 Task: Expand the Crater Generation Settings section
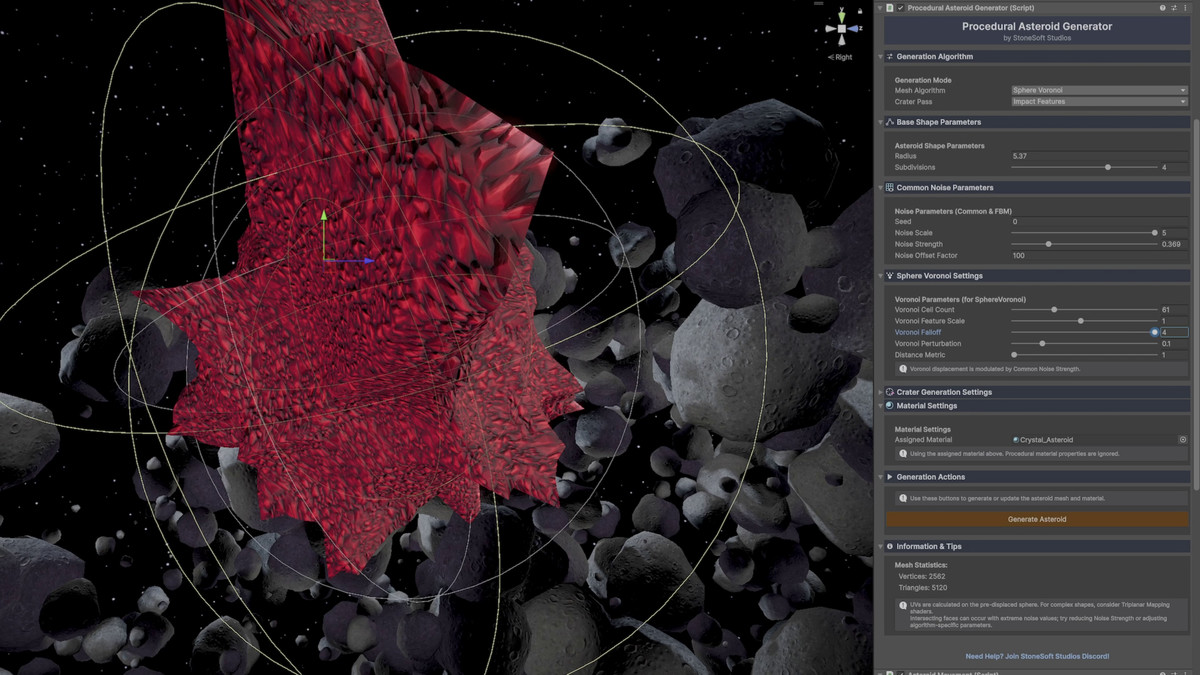881,392
